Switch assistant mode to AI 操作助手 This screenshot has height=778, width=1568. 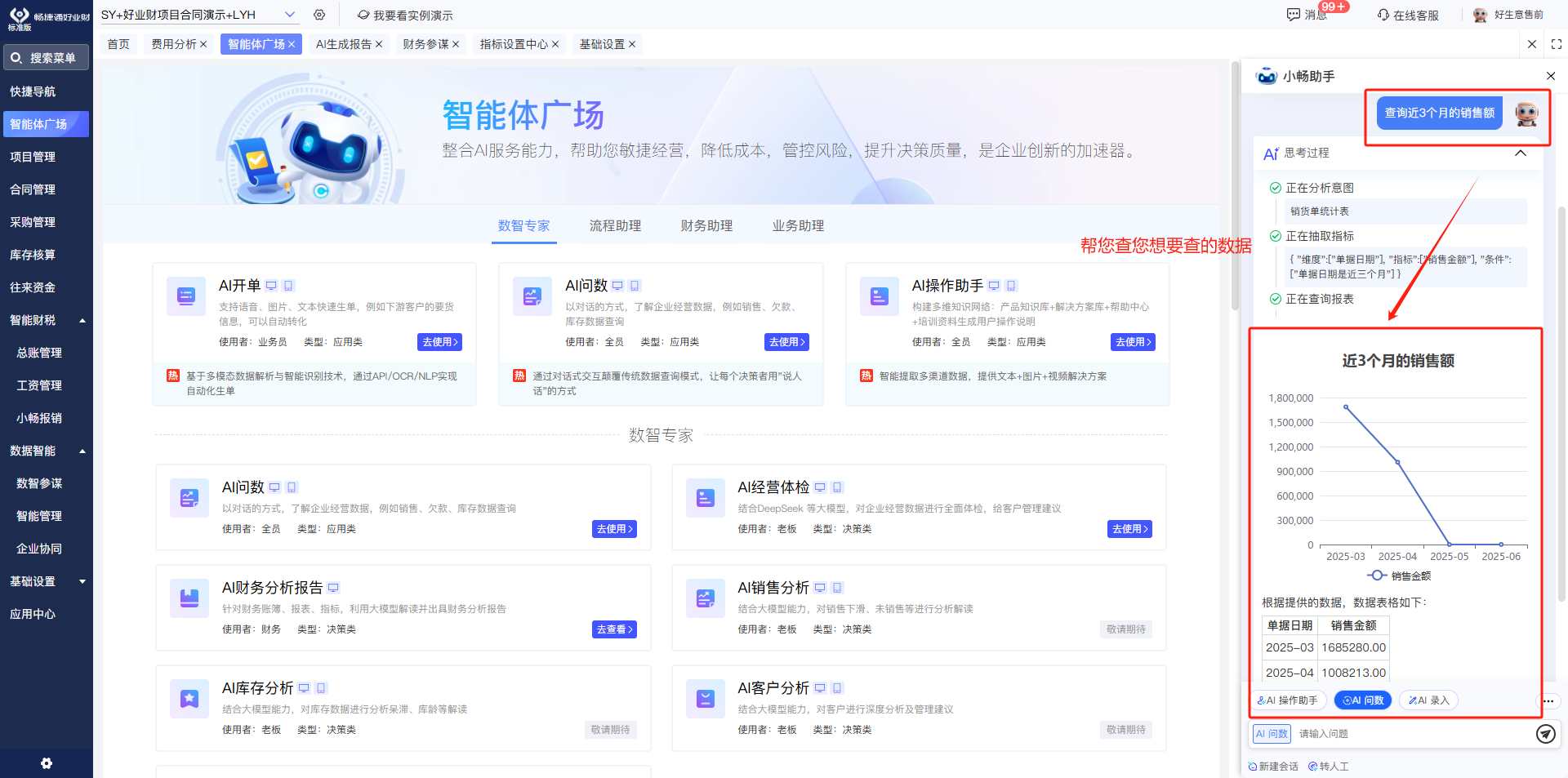1289,700
